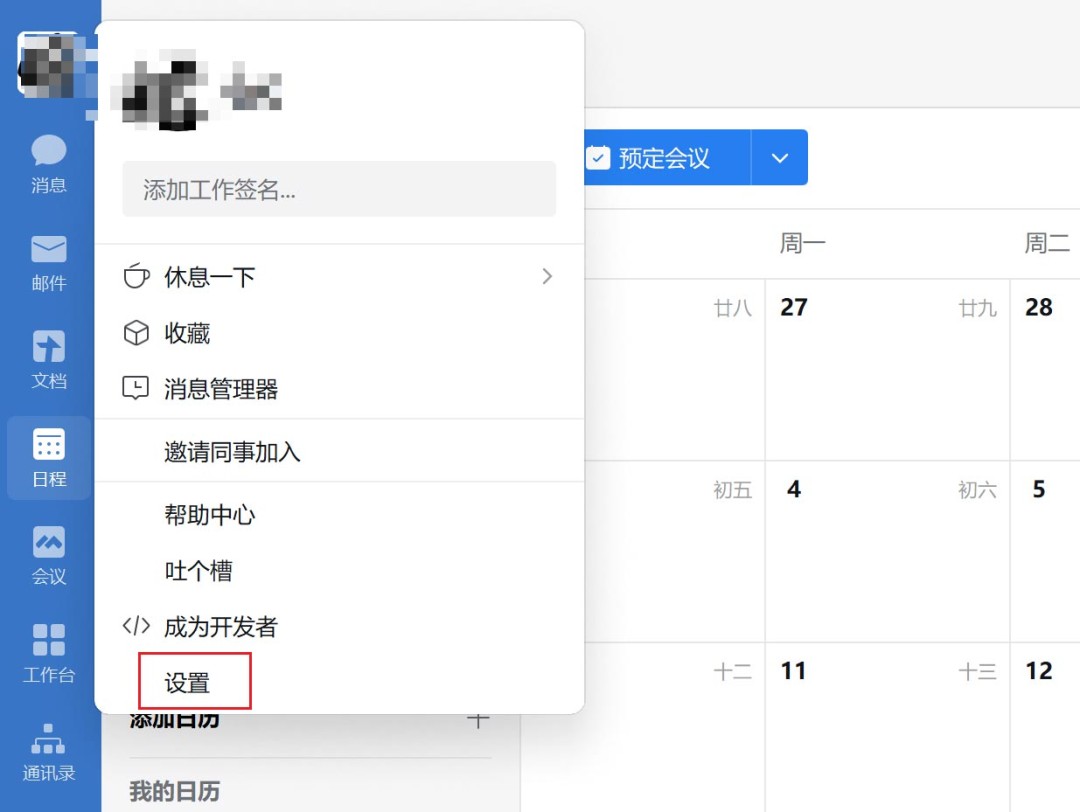
Task: Open 吐个槽 feedback entry
Action: click(195, 570)
